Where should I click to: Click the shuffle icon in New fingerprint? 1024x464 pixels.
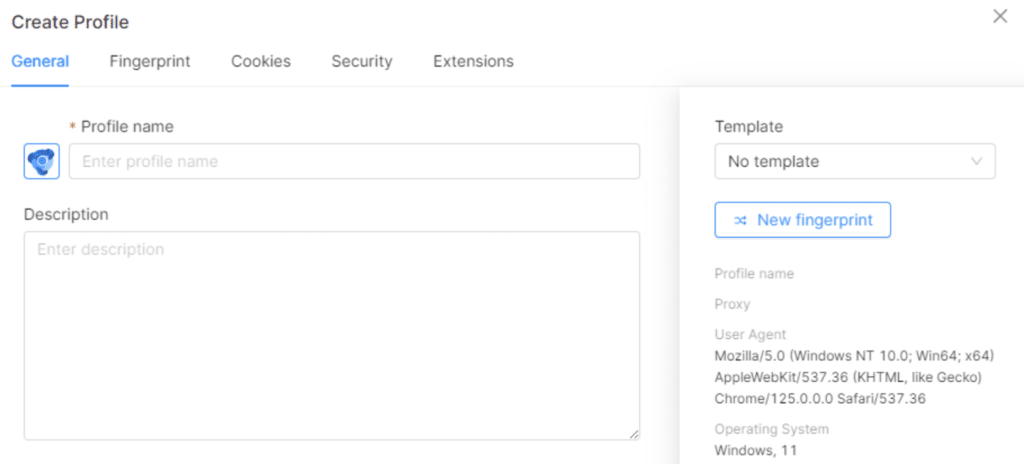click(x=740, y=220)
